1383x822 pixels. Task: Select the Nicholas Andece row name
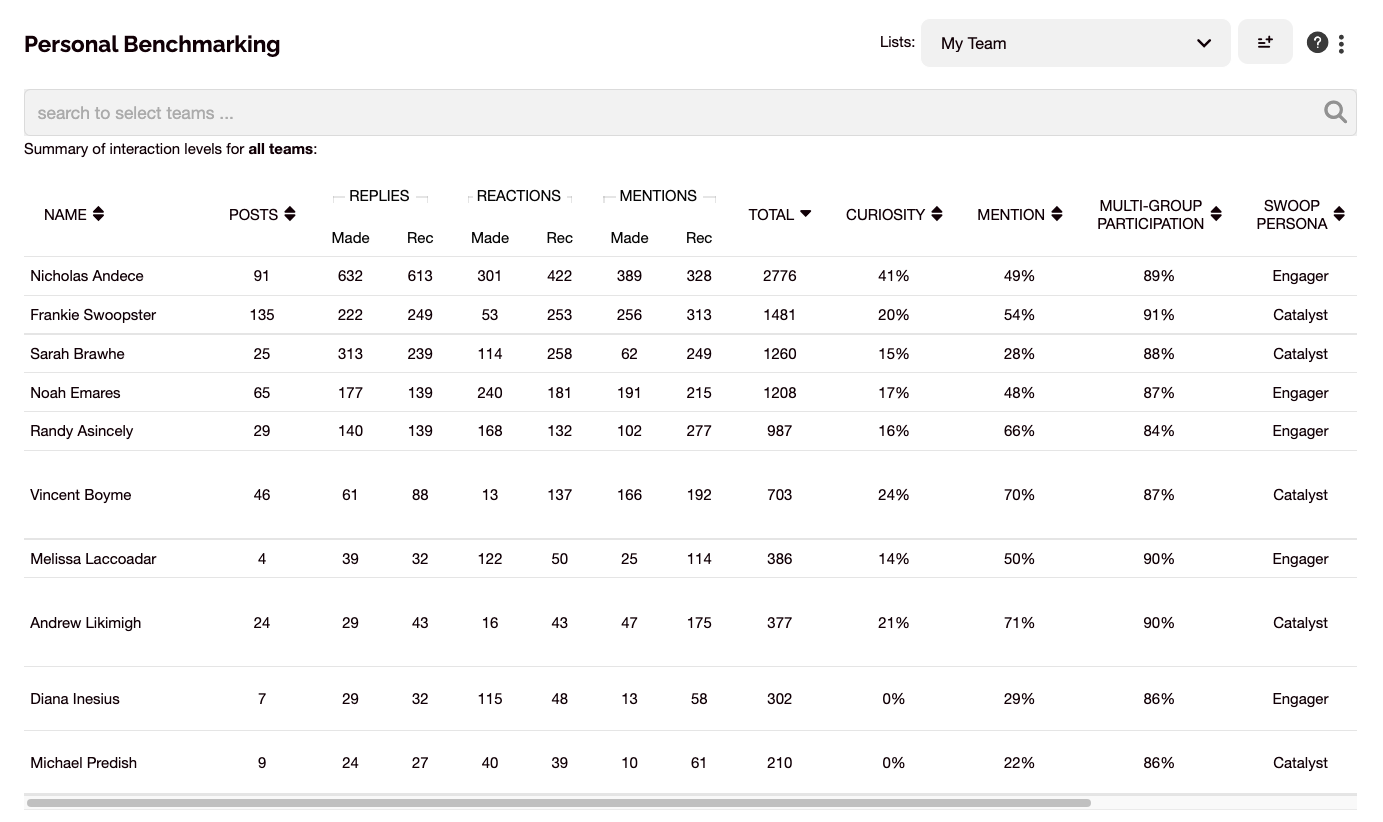coord(87,276)
